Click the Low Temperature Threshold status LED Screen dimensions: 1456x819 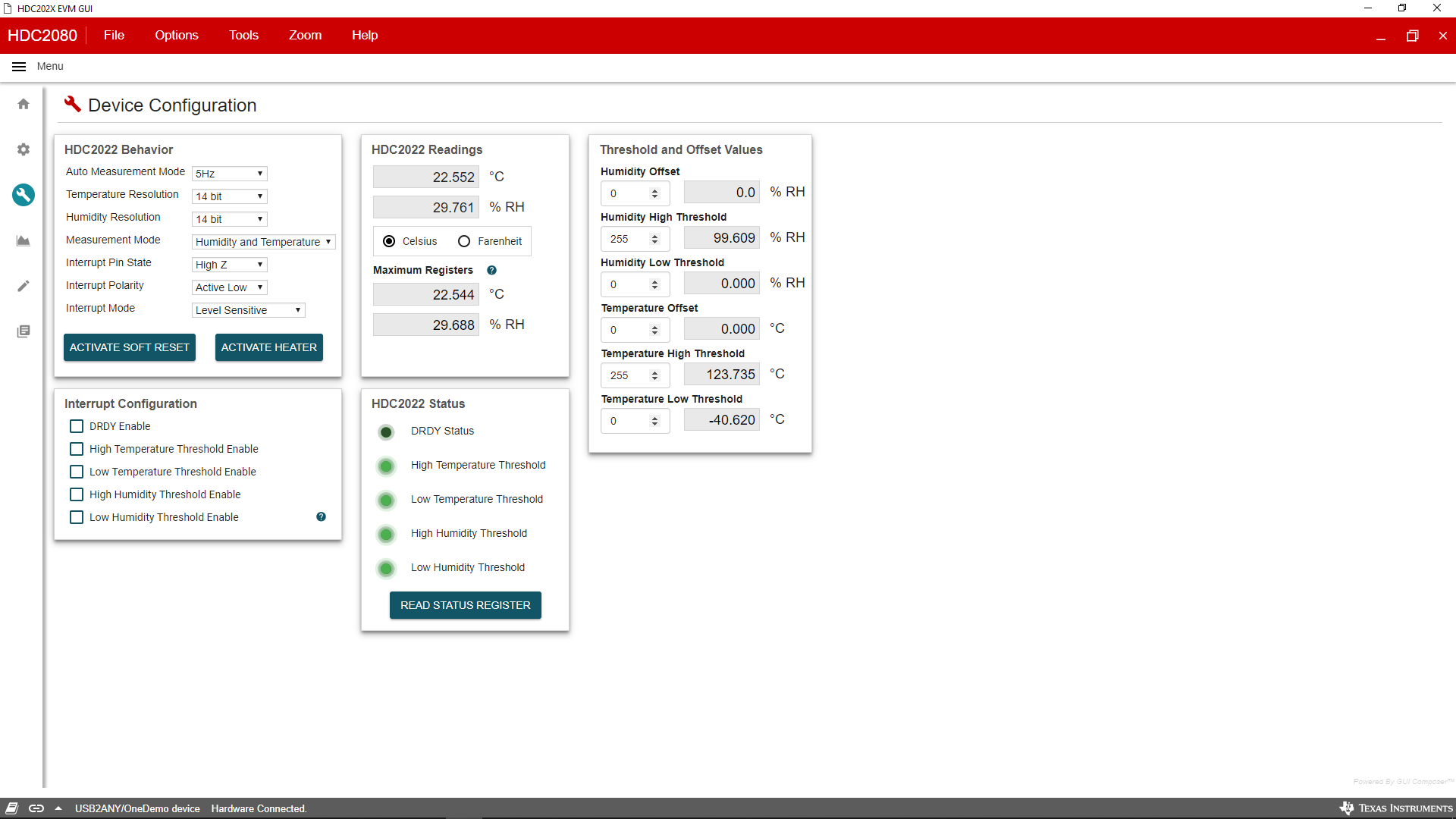[386, 500]
